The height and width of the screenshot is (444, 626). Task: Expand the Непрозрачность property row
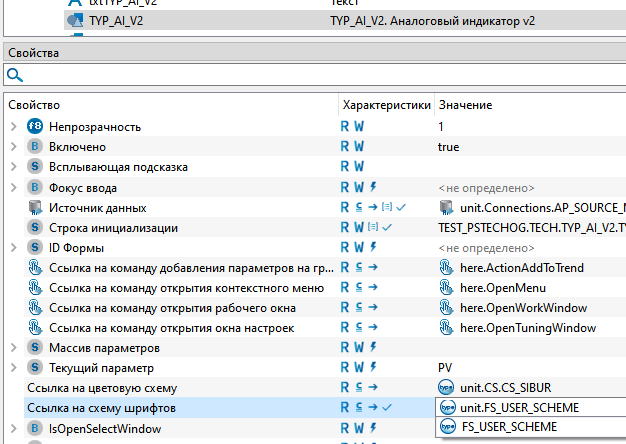[x=12, y=127]
